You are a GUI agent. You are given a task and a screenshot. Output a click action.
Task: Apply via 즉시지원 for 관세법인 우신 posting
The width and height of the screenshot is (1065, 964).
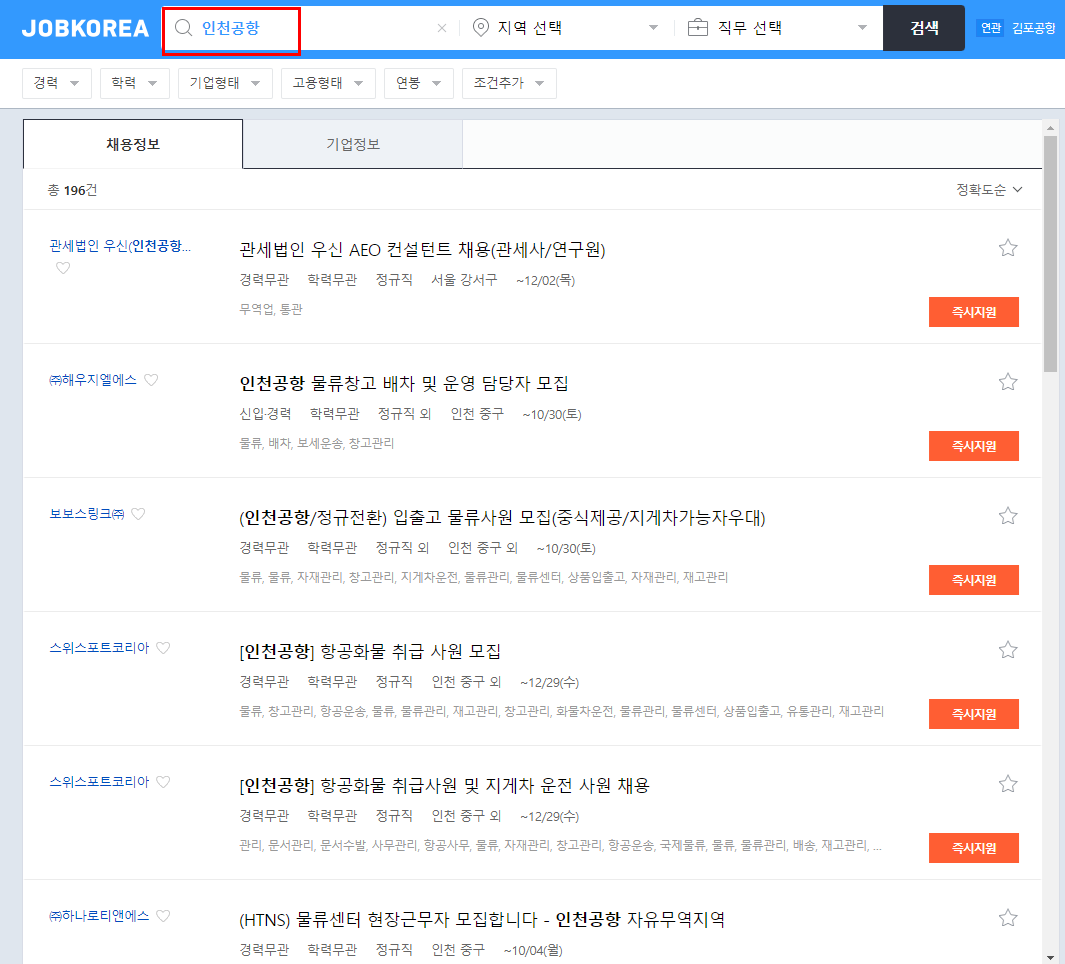coord(974,312)
